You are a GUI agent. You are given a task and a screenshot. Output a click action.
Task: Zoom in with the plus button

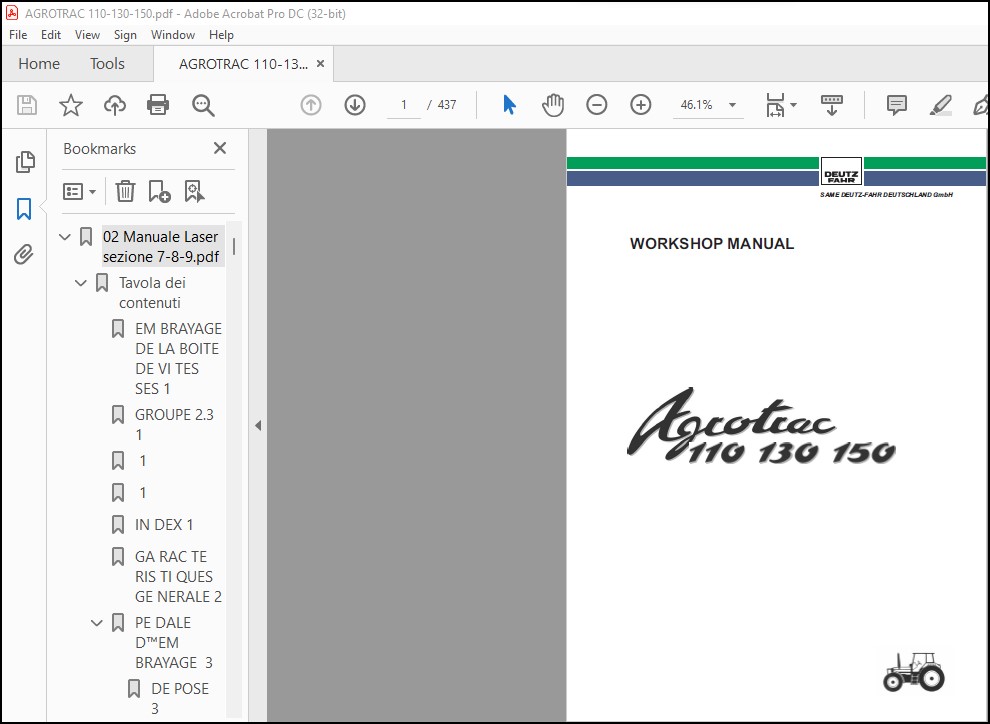641,105
